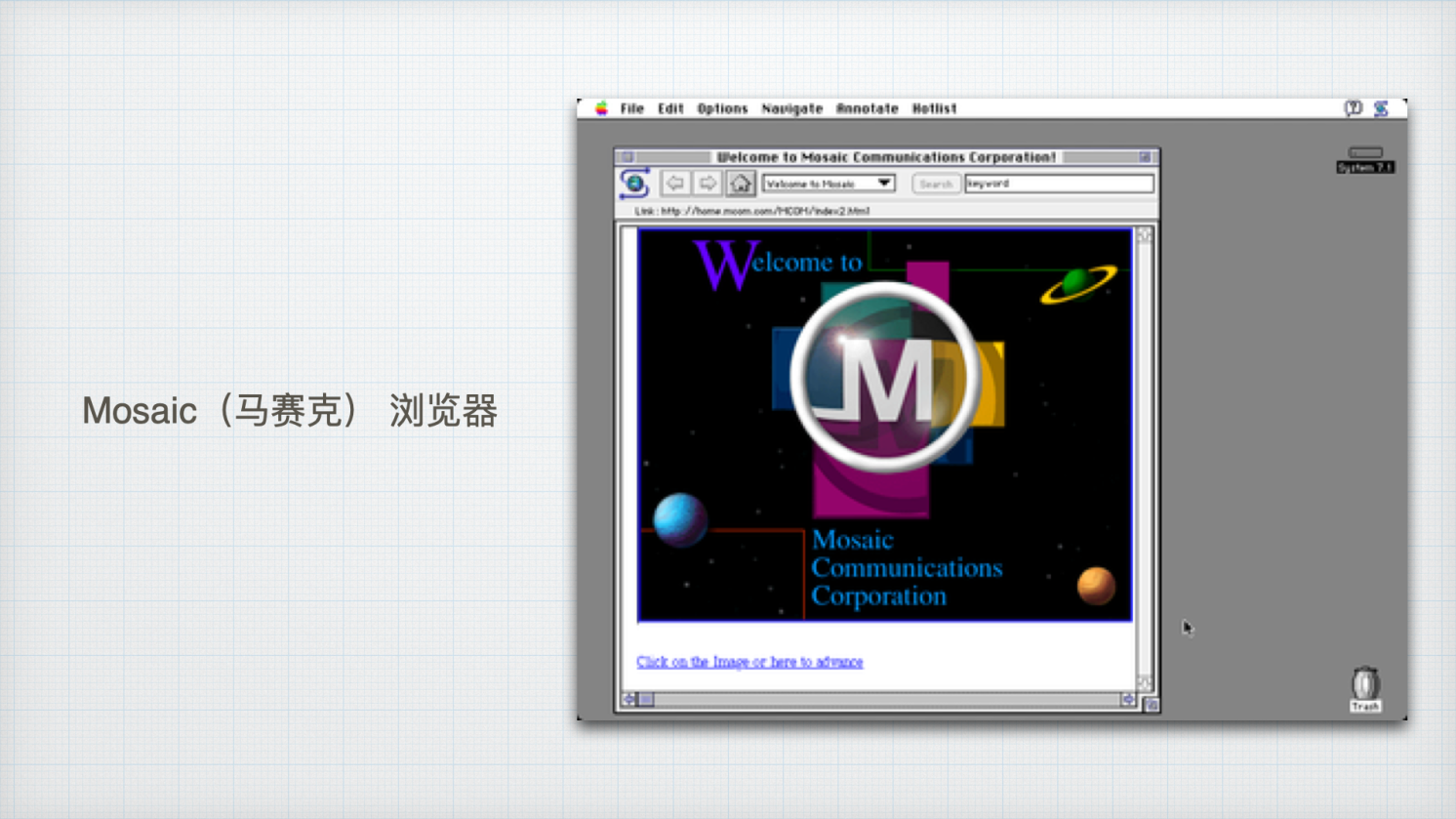
Task: Click the application switcher icon in menu bar
Action: click(1381, 108)
